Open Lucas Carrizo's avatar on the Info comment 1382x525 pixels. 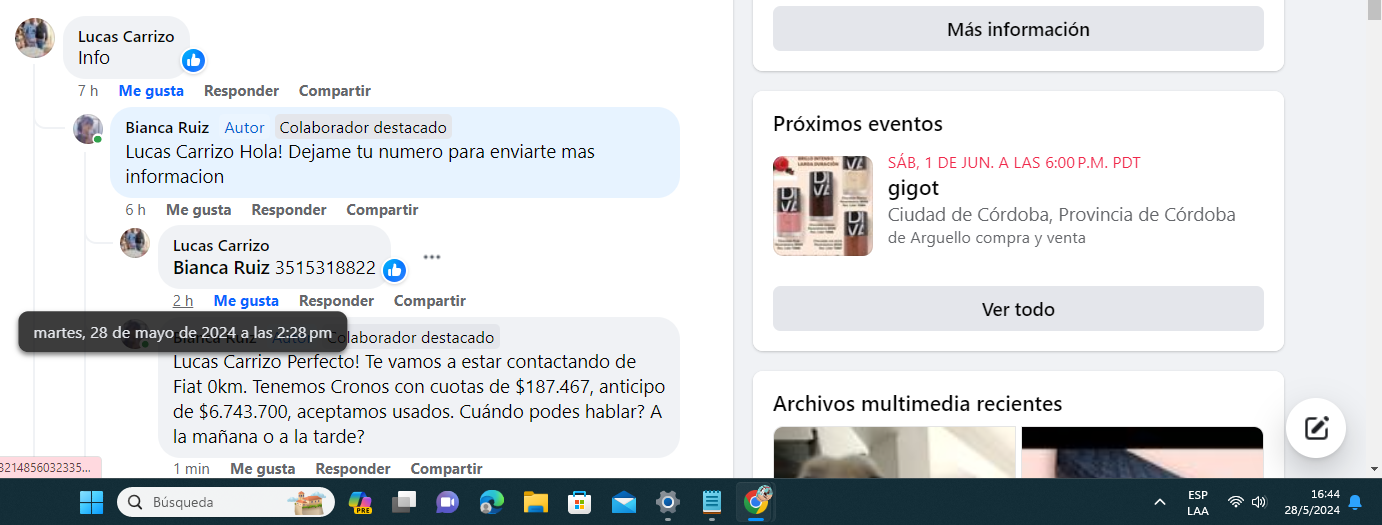coord(35,38)
